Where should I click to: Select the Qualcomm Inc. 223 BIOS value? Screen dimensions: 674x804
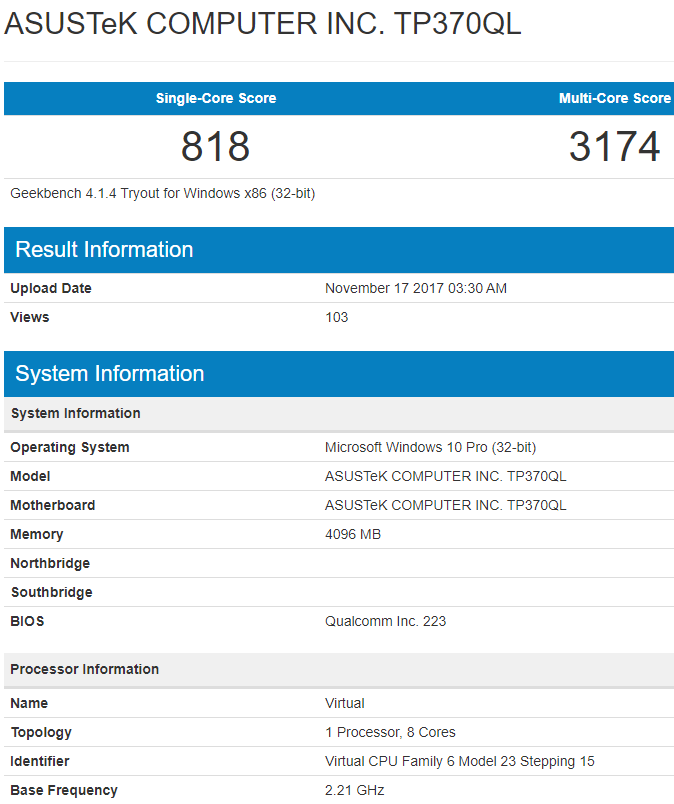click(x=386, y=621)
